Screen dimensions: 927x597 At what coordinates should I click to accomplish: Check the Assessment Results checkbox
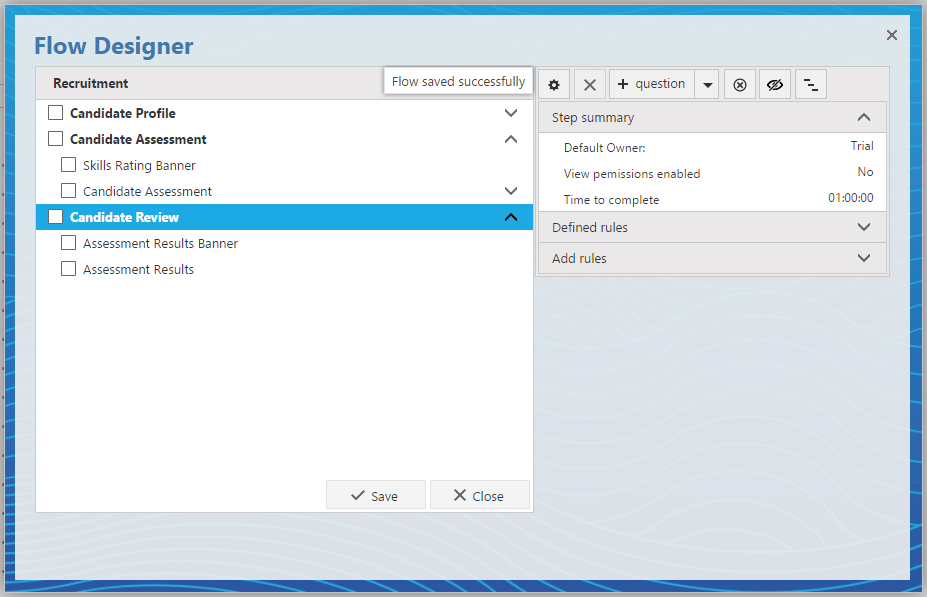[69, 268]
